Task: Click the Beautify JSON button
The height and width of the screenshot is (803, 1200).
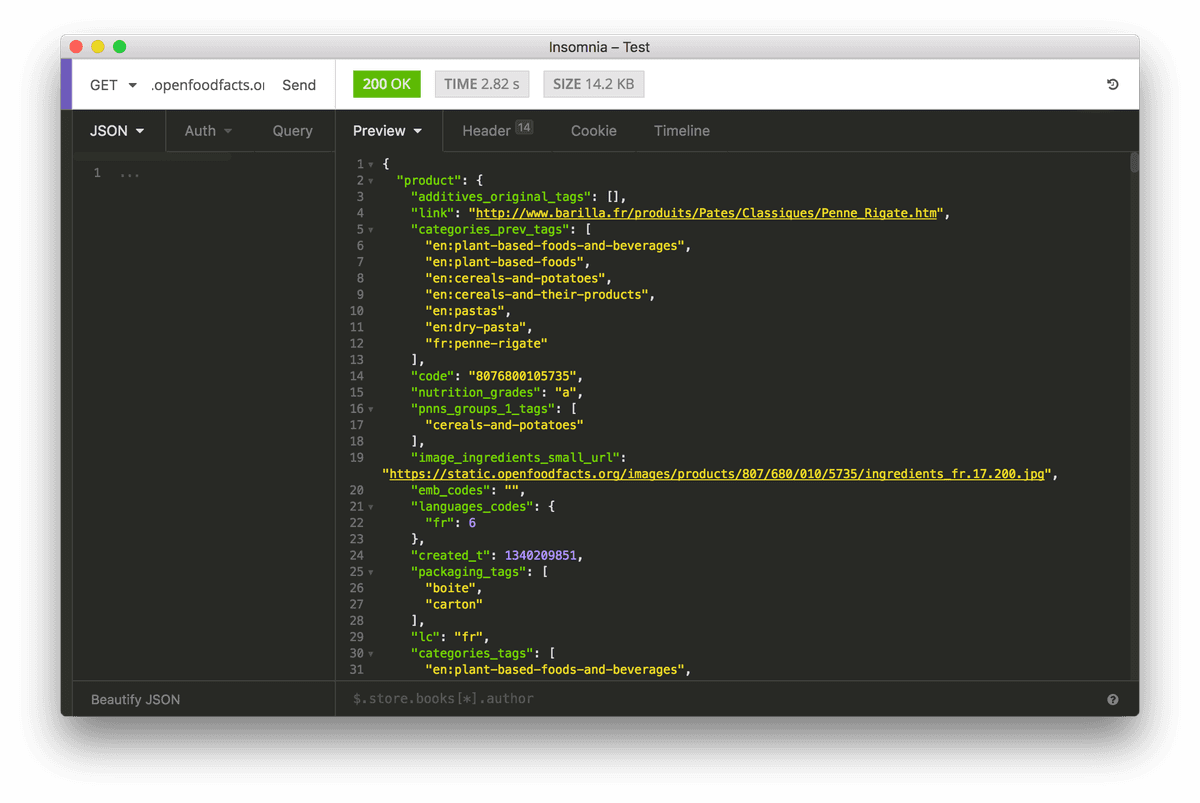Action: coord(136,700)
